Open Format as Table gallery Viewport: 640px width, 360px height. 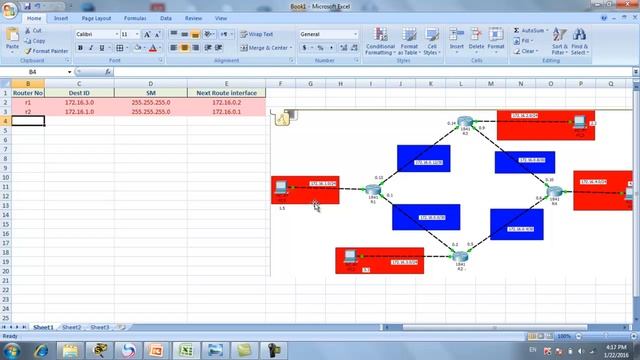pos(409,41)
